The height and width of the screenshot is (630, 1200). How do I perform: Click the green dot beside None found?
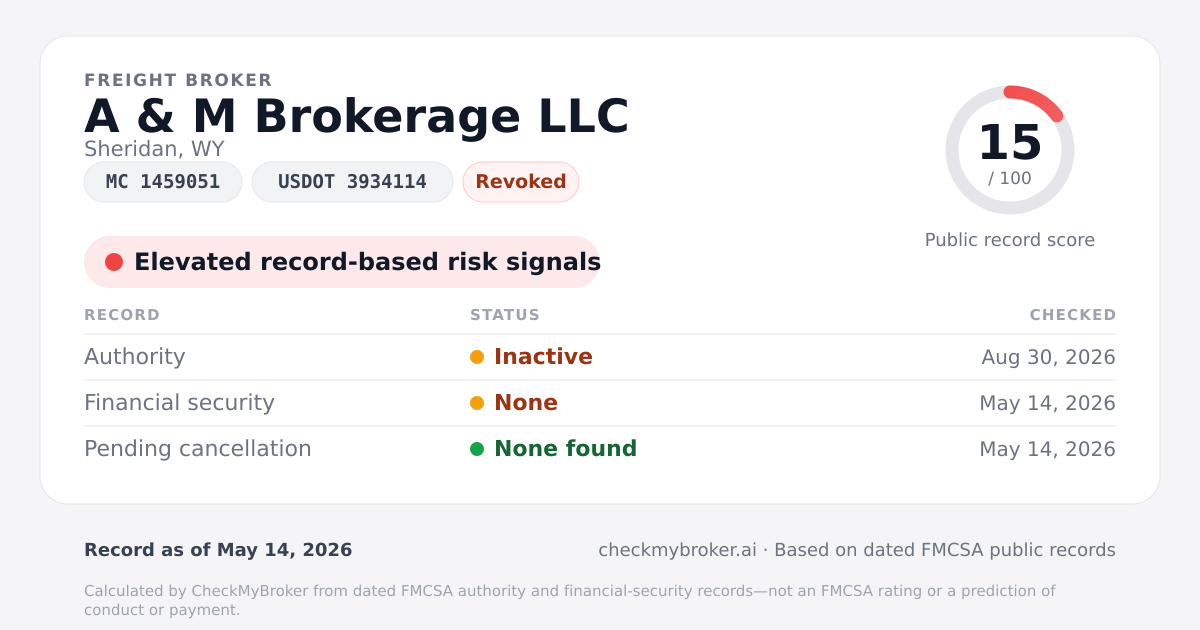(477, 449)
